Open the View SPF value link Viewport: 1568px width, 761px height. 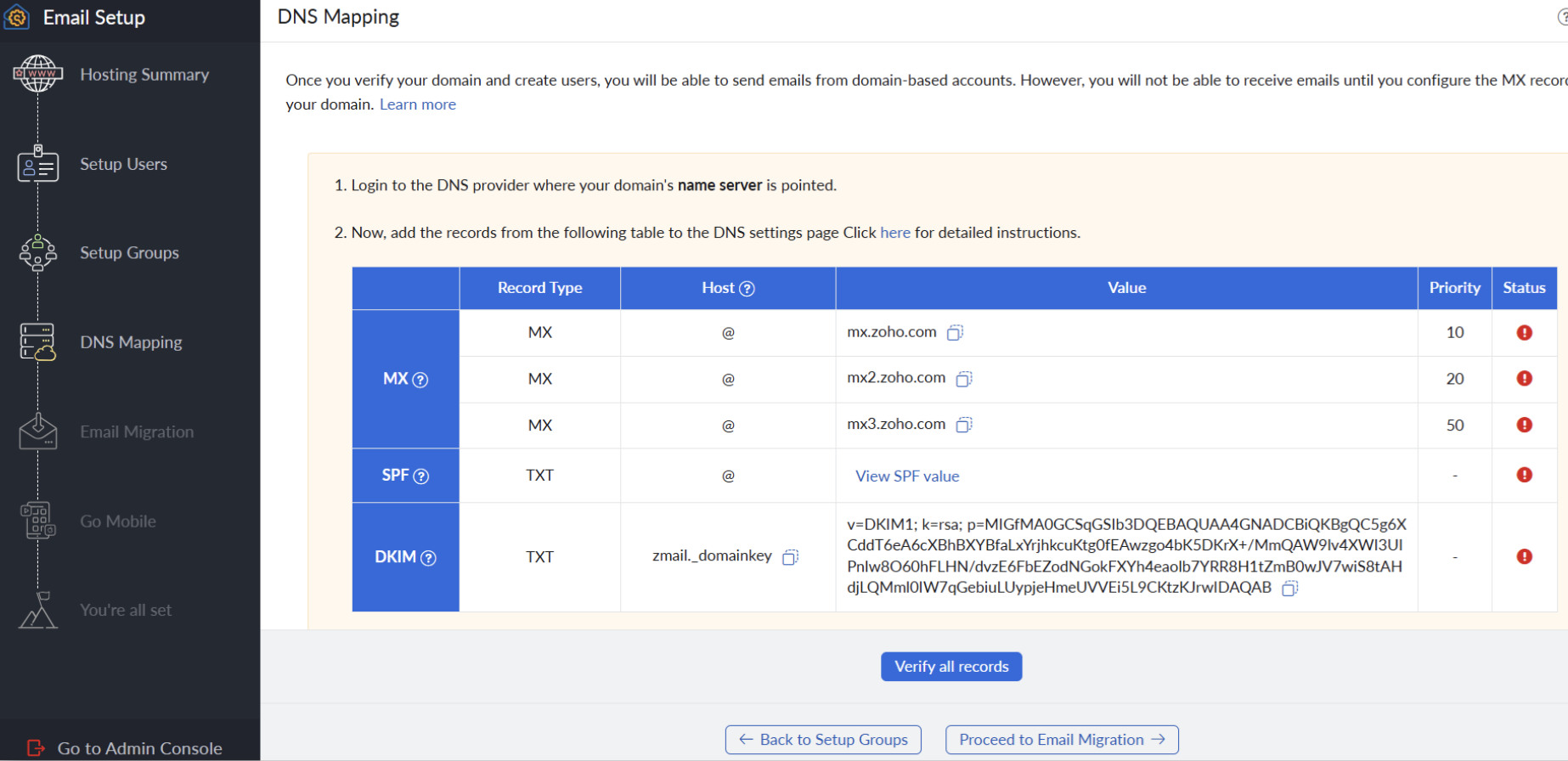tap(907, 476)
